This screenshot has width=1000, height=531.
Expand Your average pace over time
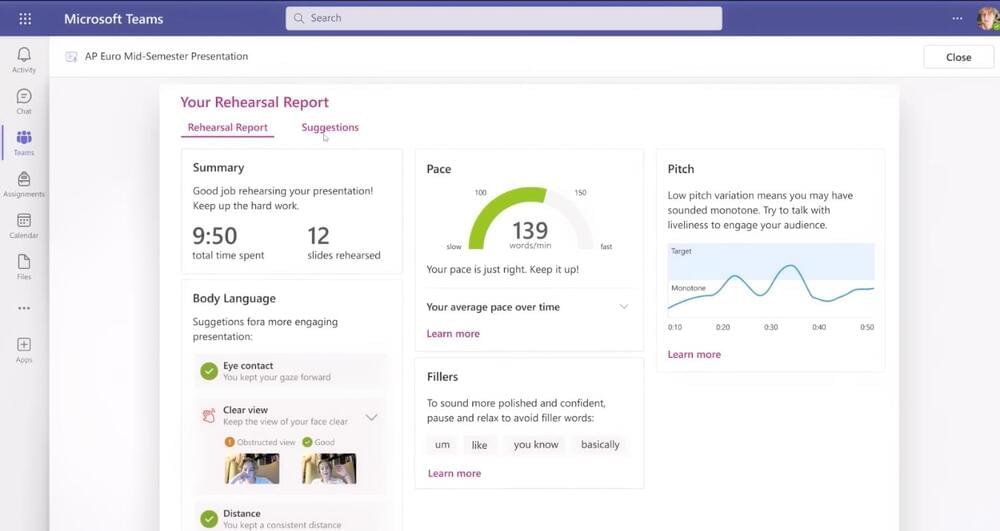[x=624, y=307]
